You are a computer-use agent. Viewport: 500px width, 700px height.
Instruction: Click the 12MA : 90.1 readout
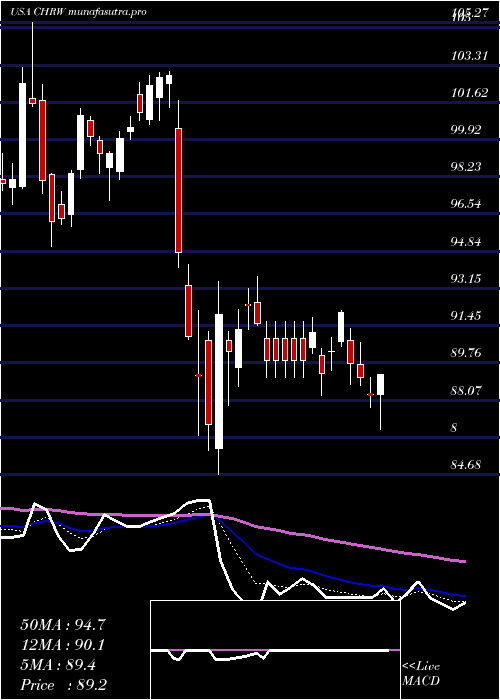pyautogui.click(x=63, y=645)
